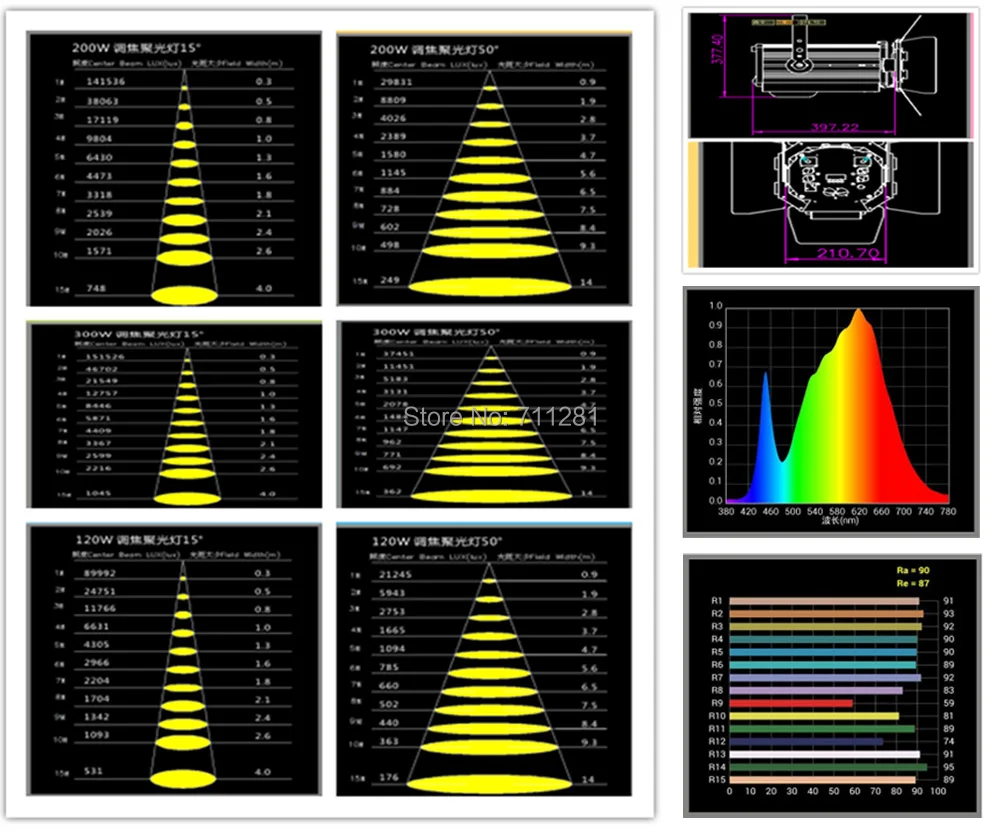Viewport: 1000px width, 833px height.
Task: Click the purple R8 color bar
Action: pyautogui.click(x=816, y=690)
